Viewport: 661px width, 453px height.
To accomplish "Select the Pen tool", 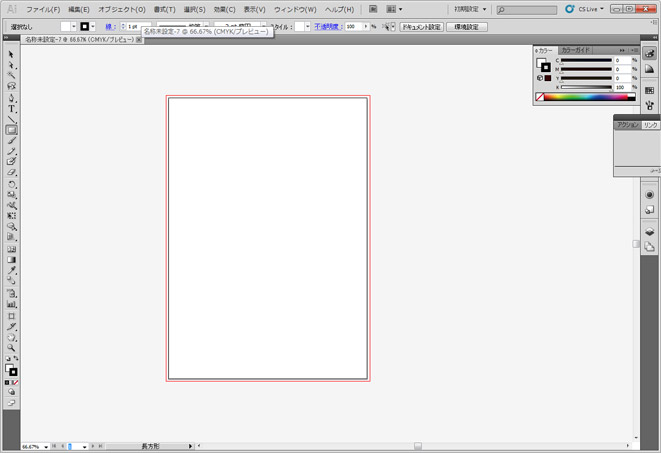I will (12, 97).
